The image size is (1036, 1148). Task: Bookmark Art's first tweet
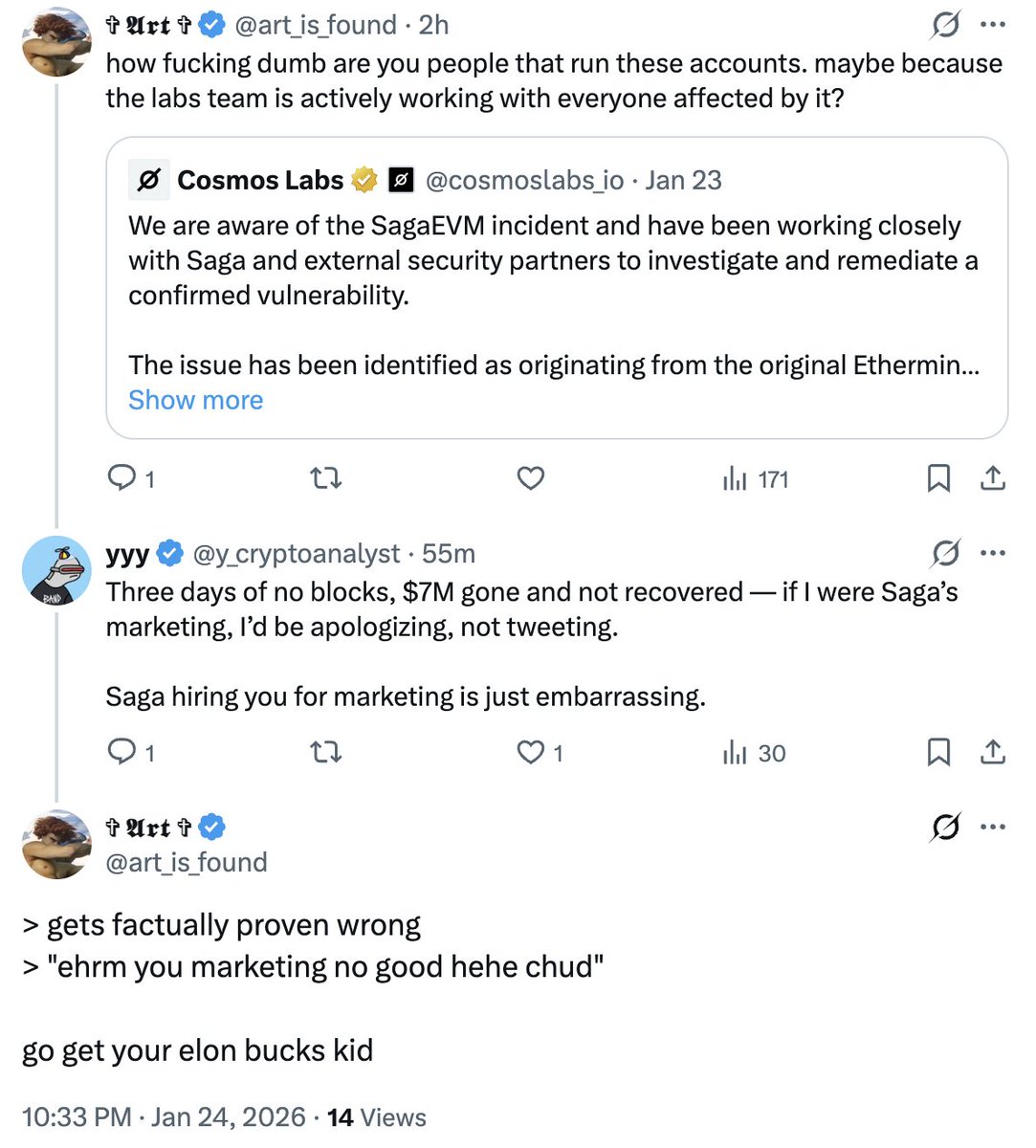(938, 477)
